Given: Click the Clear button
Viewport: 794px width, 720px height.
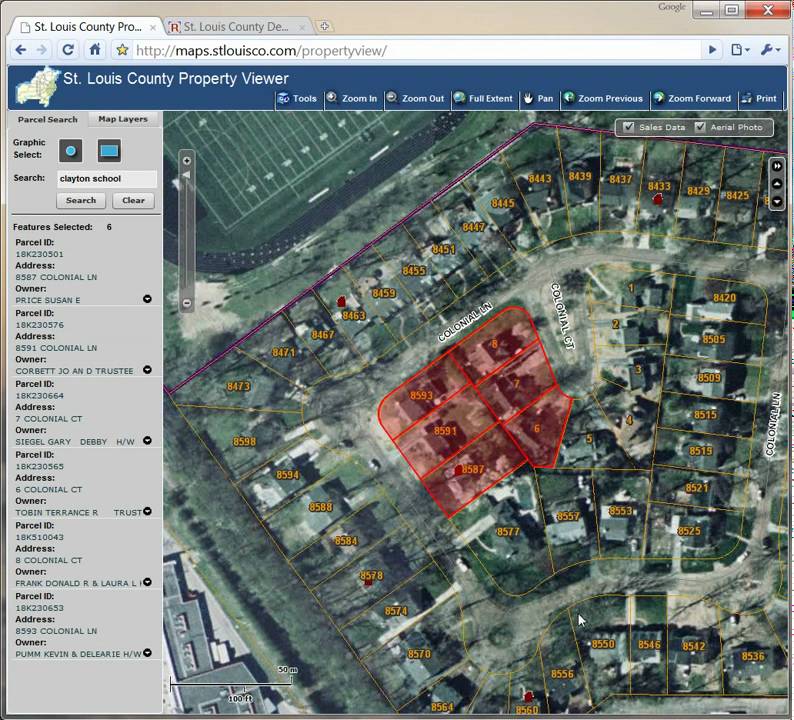Looking at the screenshot, I should pyautogui.click(x=133, y=201).
